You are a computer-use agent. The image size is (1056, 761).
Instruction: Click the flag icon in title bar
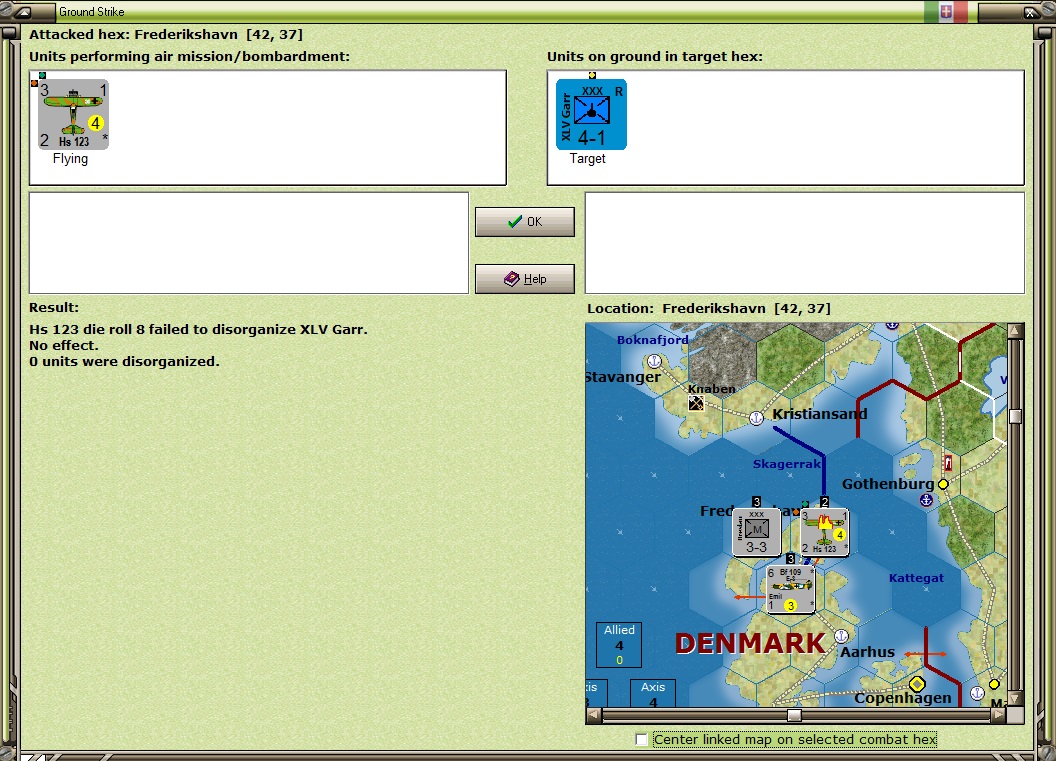pos(946,12)
